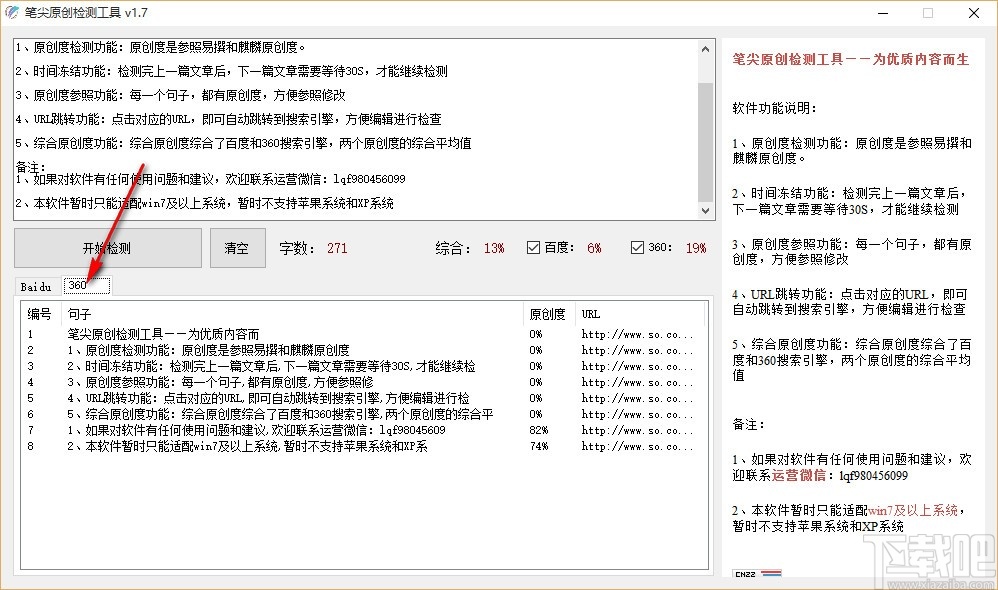Toggle the 百度 checkbox
The width and height of the screenshot is (998, 590).
pyautogui.click(x=533, y=248)
